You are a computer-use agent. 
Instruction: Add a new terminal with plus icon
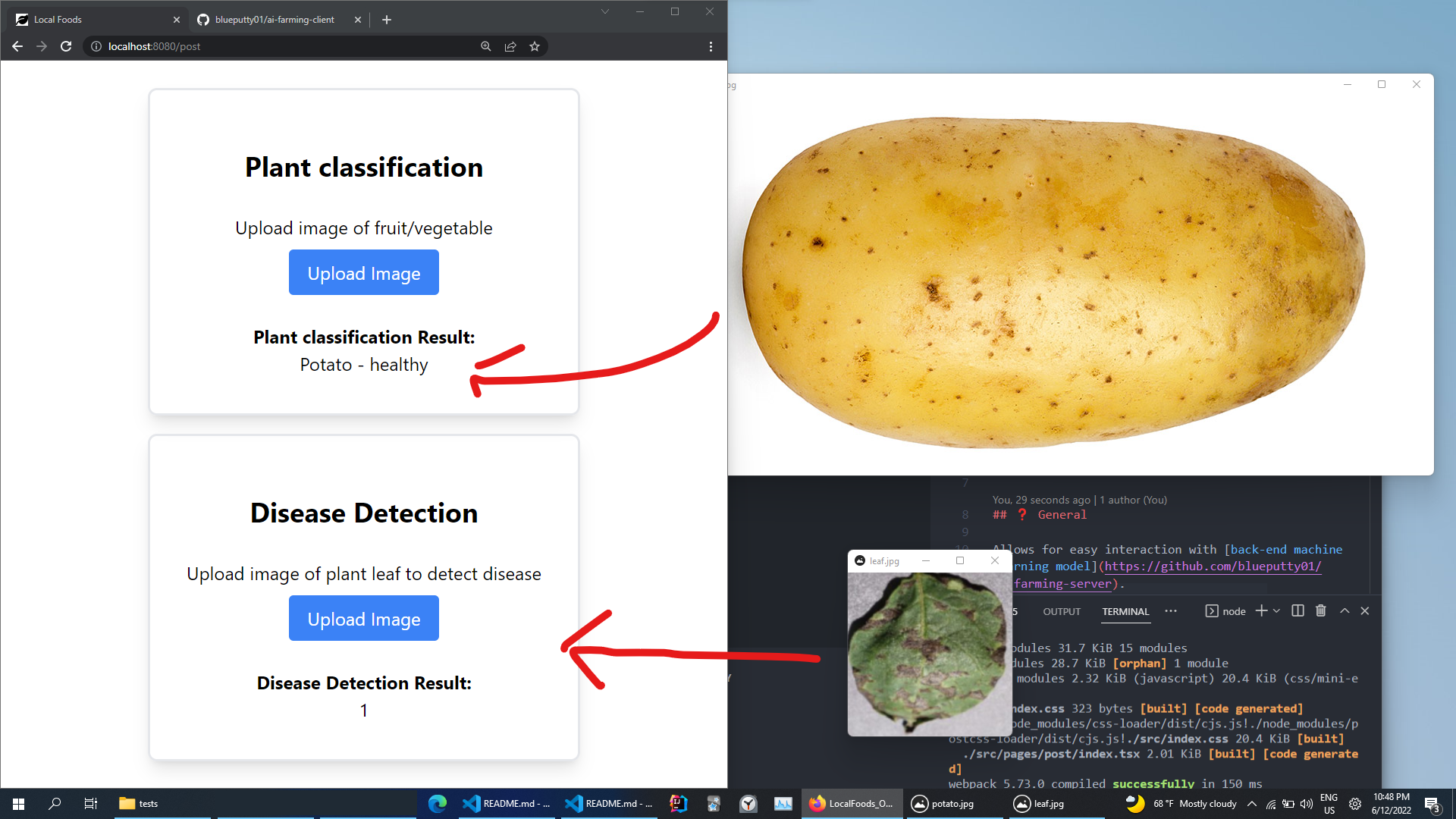1261,611
